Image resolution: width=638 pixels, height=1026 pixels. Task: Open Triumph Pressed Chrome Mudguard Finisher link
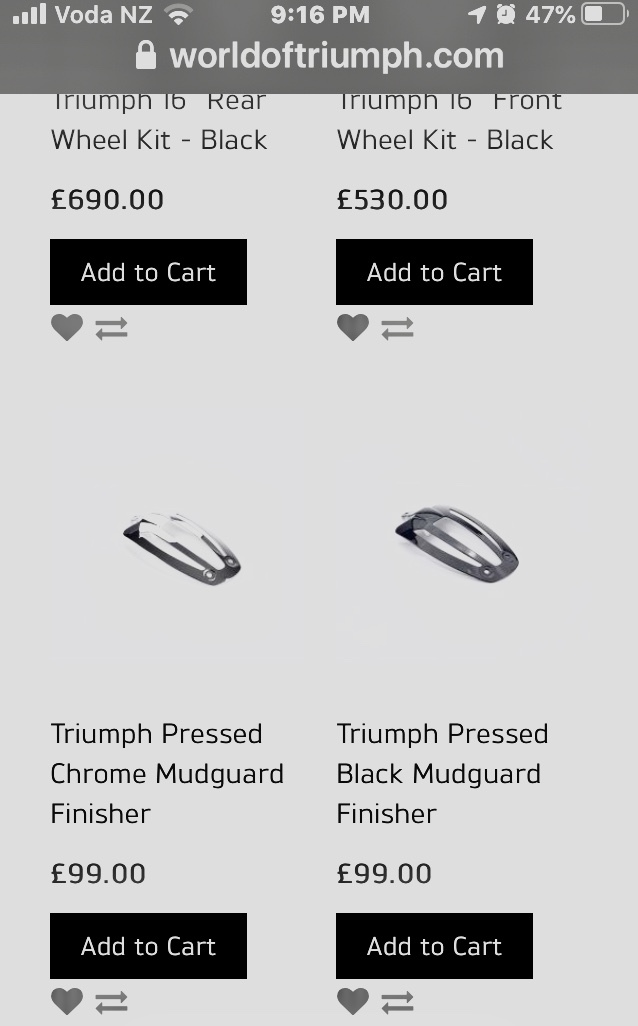point(166,774)
